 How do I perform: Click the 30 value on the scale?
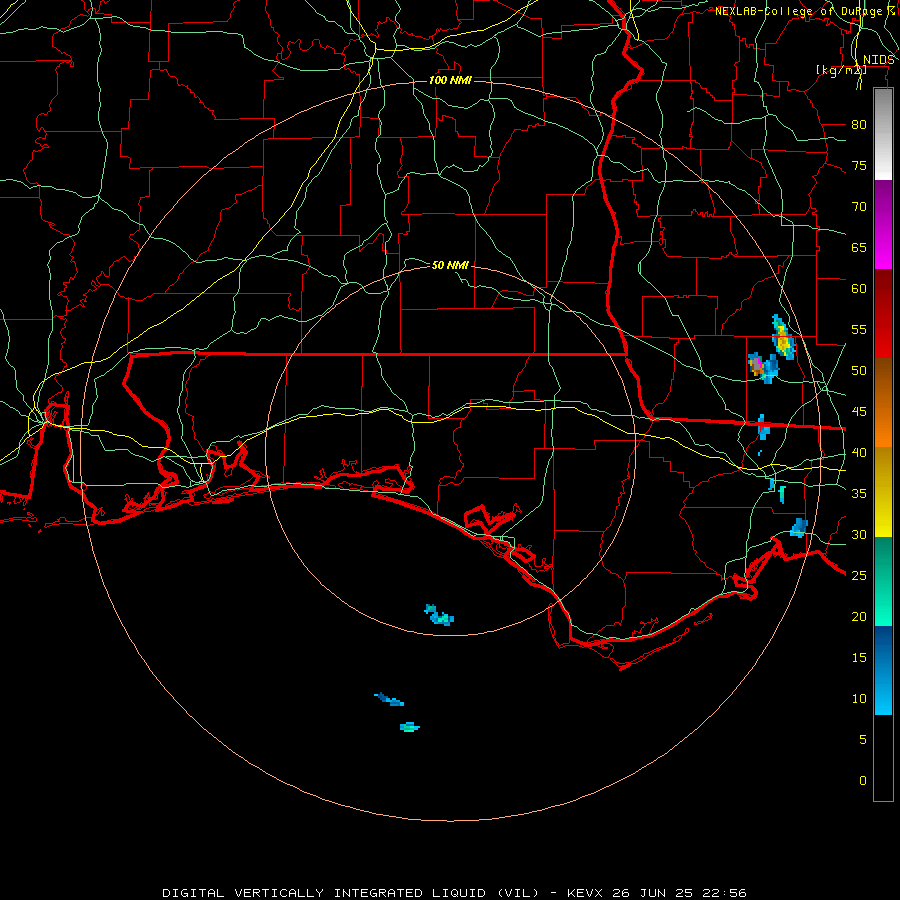pyautogui.click(x=859, y=534)
